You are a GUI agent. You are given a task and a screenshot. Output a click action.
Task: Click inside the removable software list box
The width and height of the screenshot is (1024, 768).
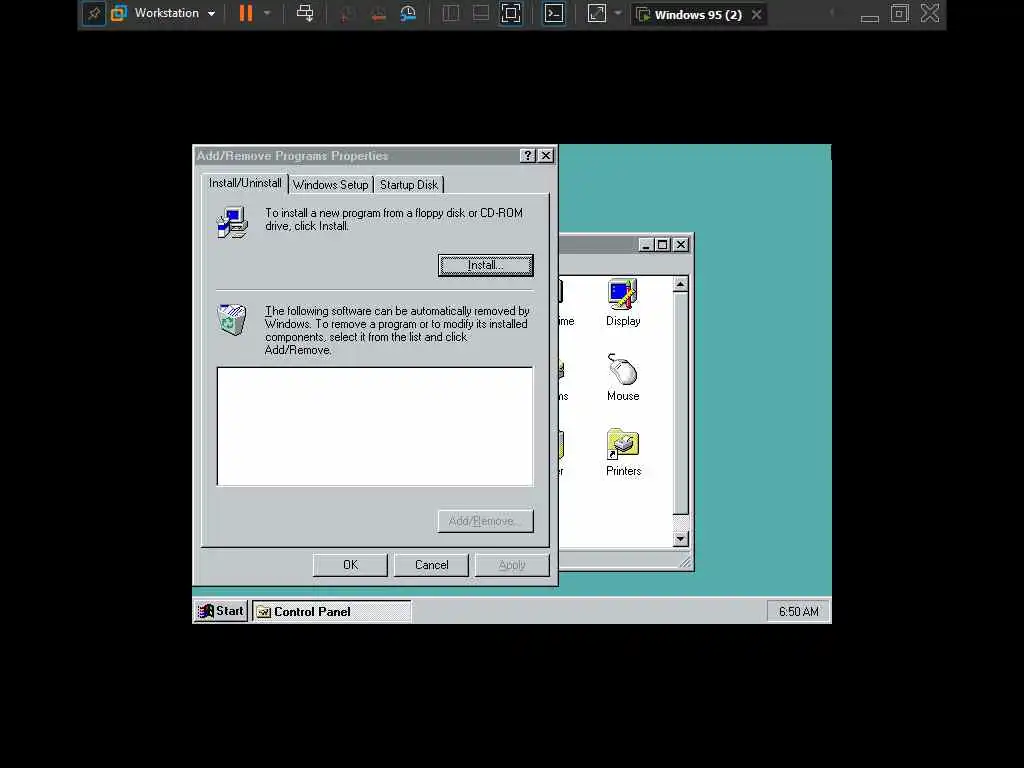[x=375, y=426]
